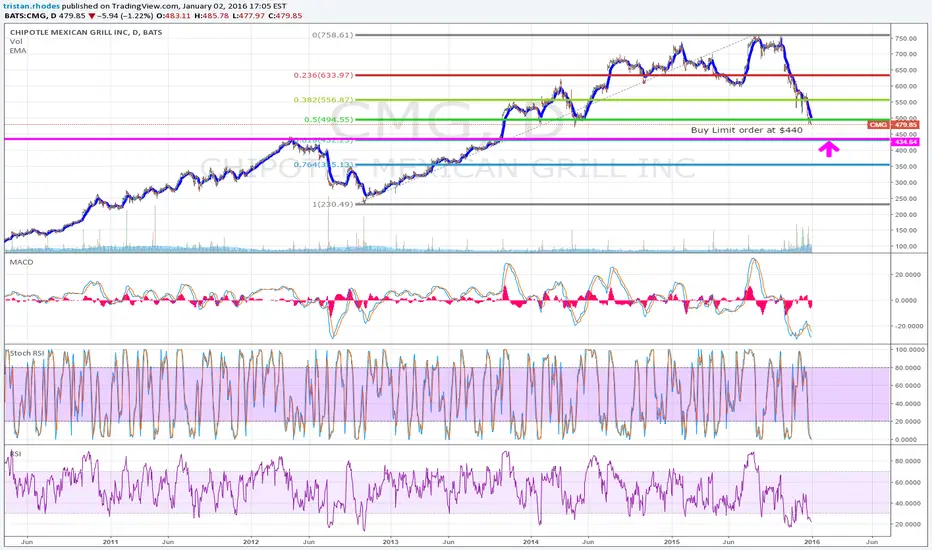Click the 650.00 price axis value
This screenshot has width=932, height=550.
(x=906, y=70)
